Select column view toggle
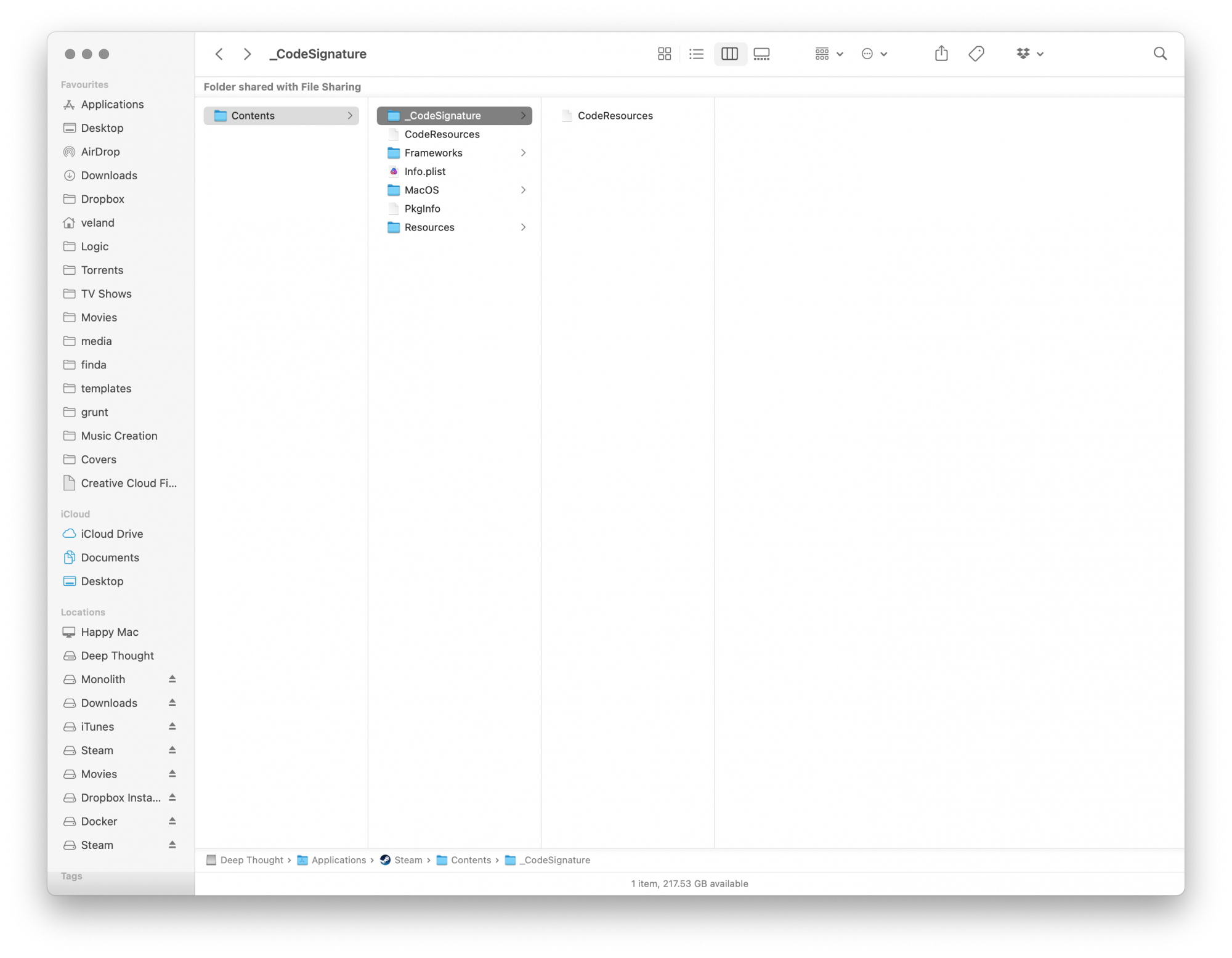The image size is (1232, 958). point(729,54)
